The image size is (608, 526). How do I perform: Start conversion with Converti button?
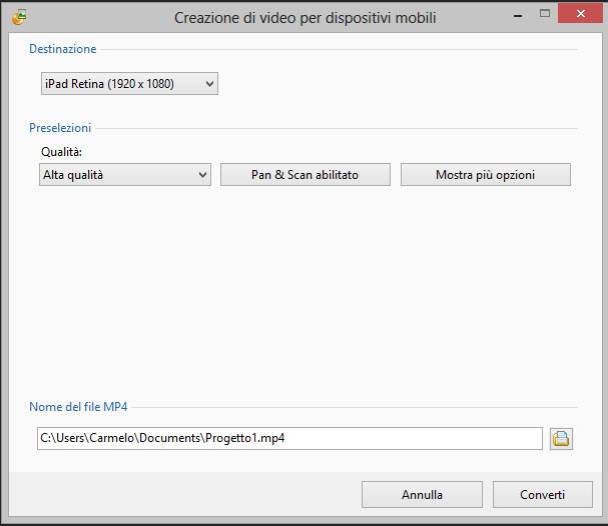tap(542, 495)
